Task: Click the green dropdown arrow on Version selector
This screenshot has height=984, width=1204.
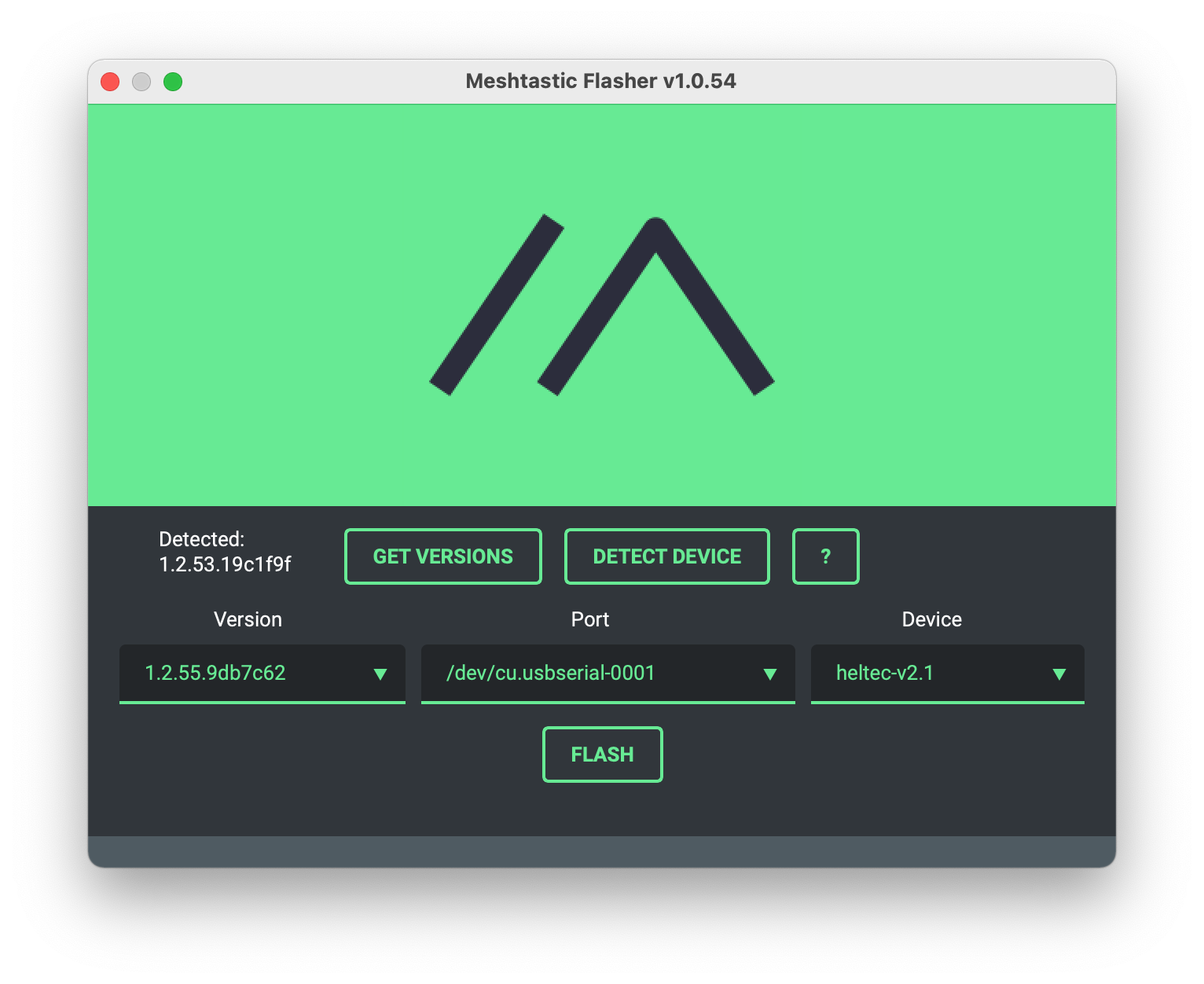Action: pos(383,674)
